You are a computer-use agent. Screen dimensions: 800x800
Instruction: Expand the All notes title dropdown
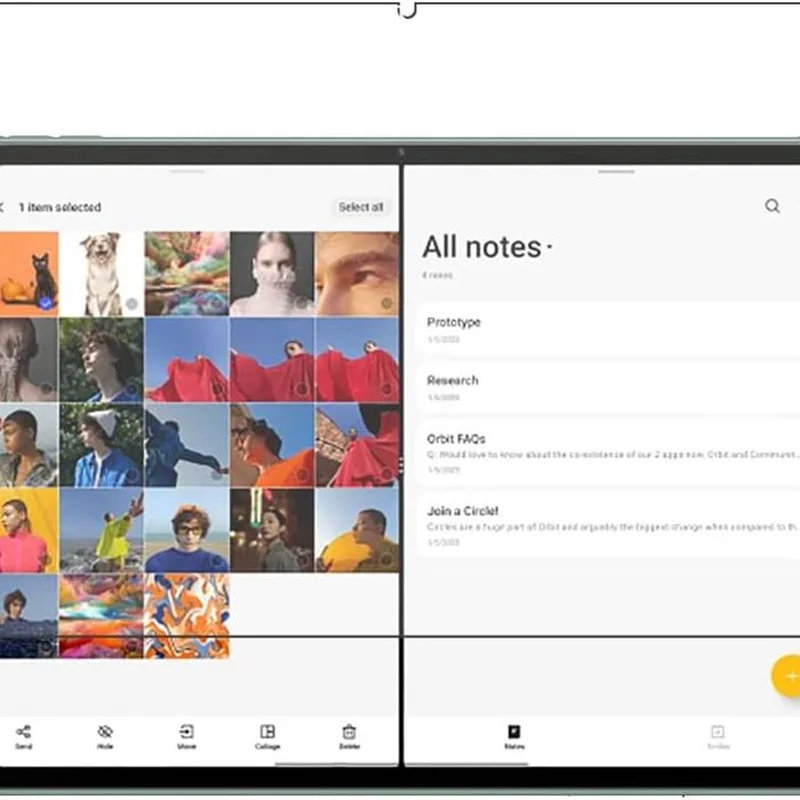click(550, 247)
